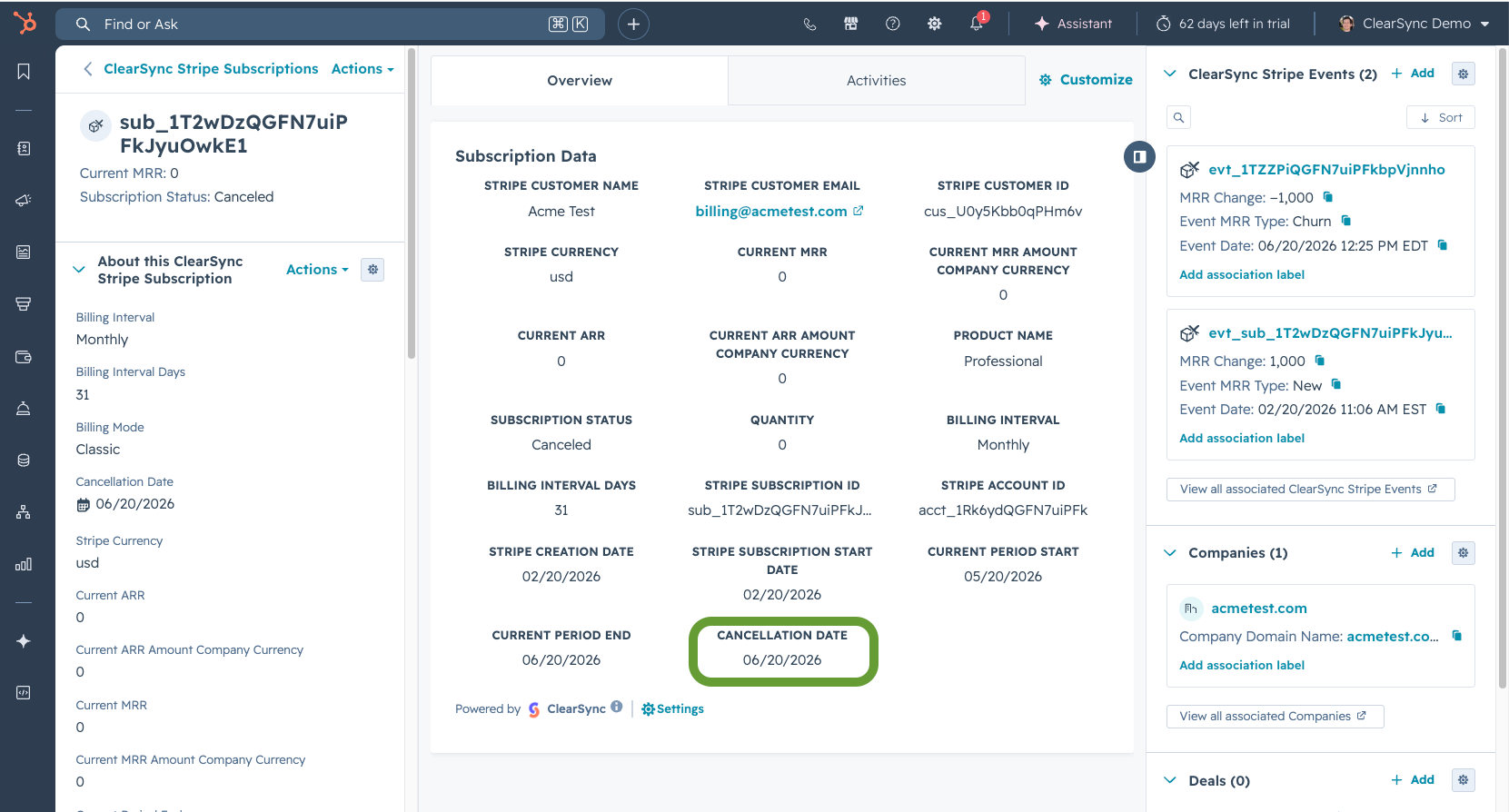The height and width of the screenshot is (812, 1509).
Task: Click the info icon beside ClearSync
Action: (617, 708)
